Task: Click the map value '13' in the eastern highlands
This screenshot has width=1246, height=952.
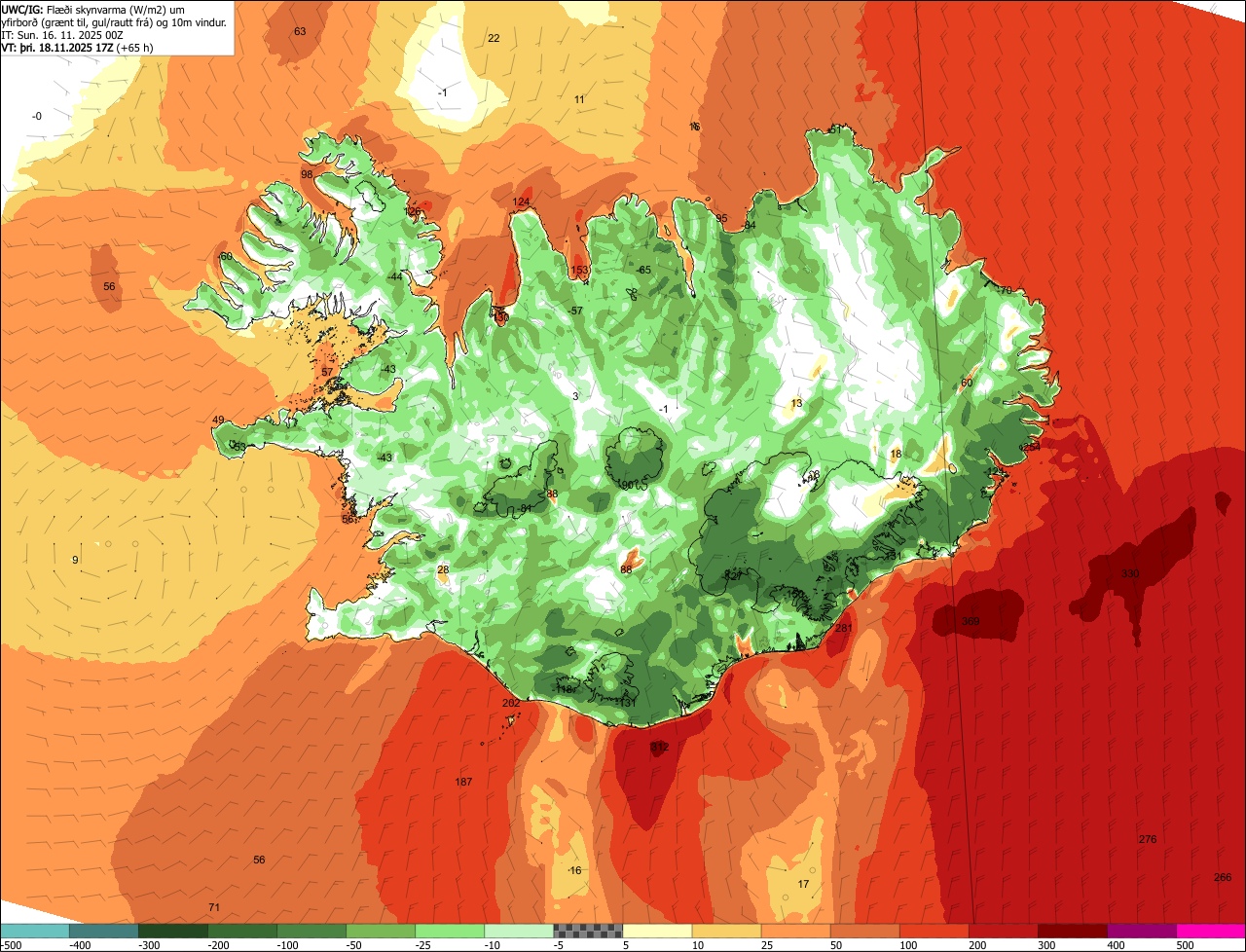Action: pos(796,403)
